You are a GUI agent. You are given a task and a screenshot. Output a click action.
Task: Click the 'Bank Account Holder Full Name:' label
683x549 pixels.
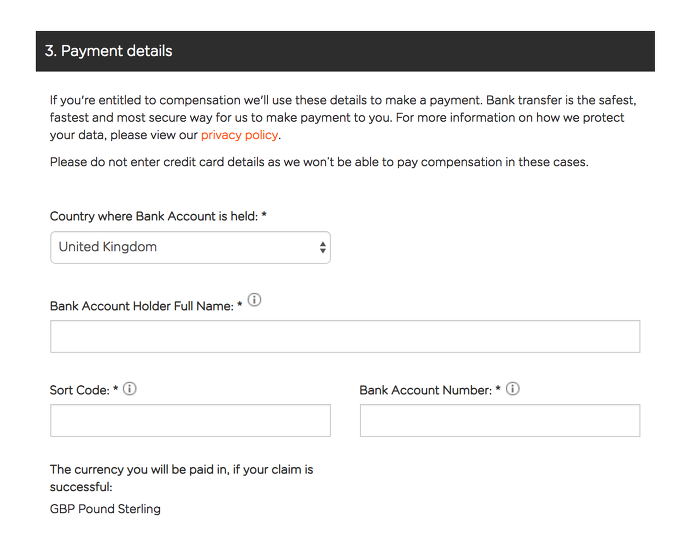pos(142,306)
